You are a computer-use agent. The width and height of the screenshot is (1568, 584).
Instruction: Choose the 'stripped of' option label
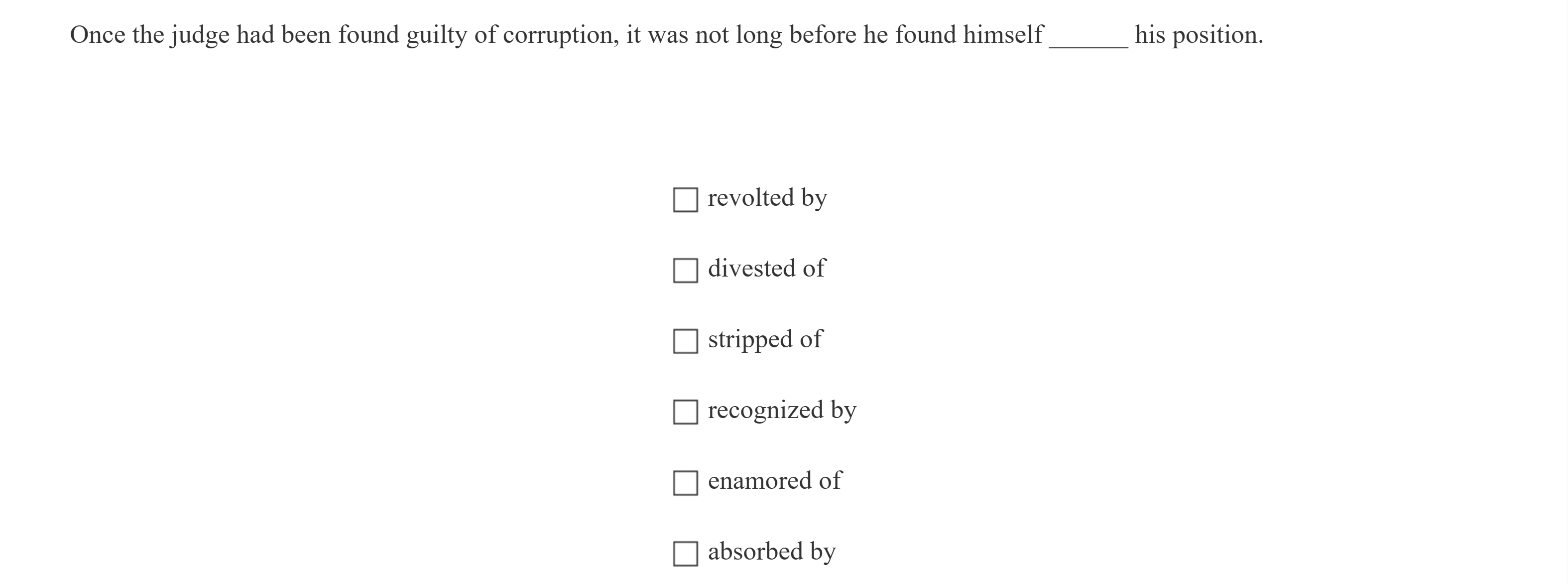[764, 339]
